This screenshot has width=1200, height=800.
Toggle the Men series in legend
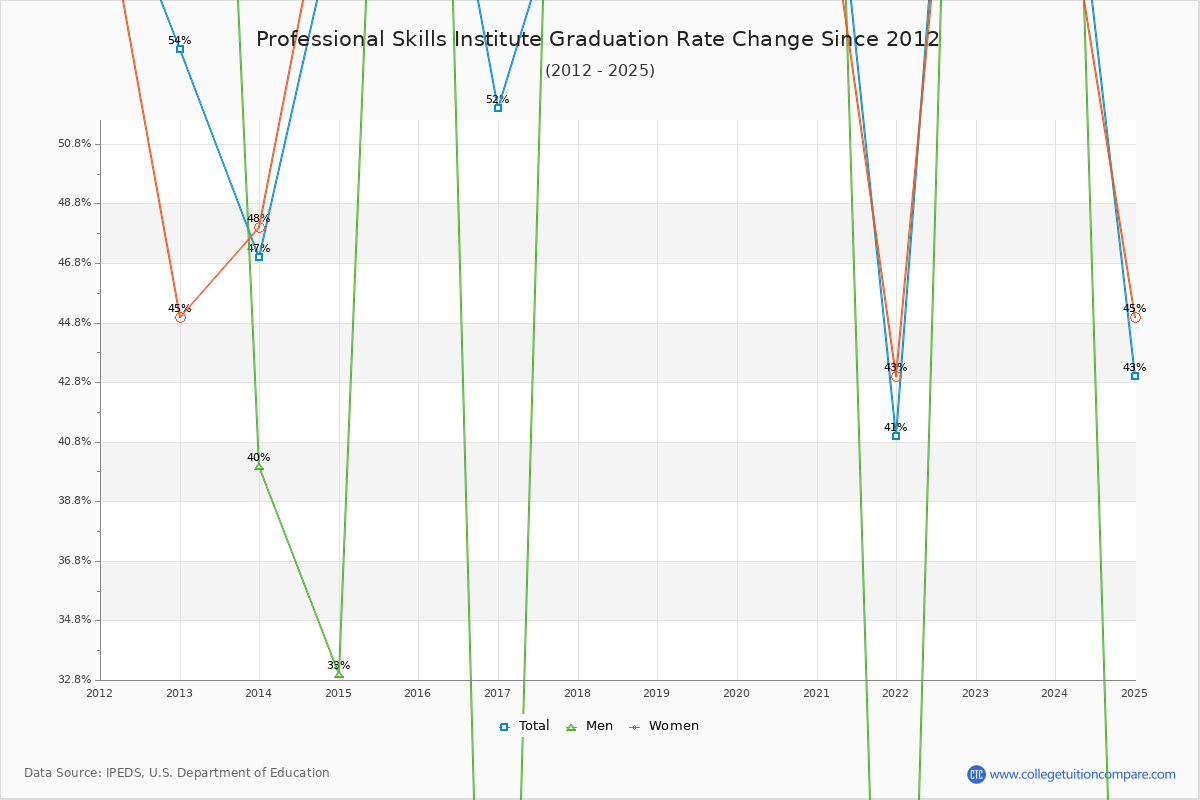(589, 726)
